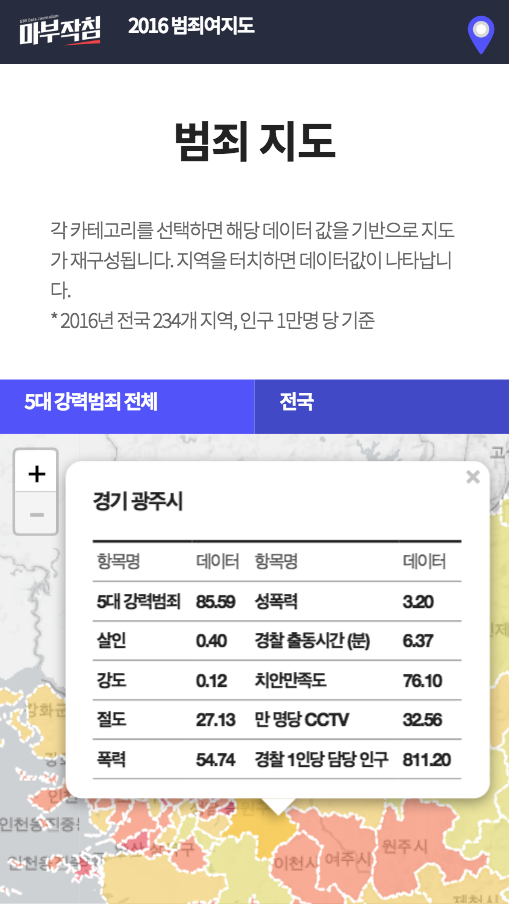Click the purple location pin icon
Image resolution: width=509 pixels, height=904 pixels.
coord(480,35)
